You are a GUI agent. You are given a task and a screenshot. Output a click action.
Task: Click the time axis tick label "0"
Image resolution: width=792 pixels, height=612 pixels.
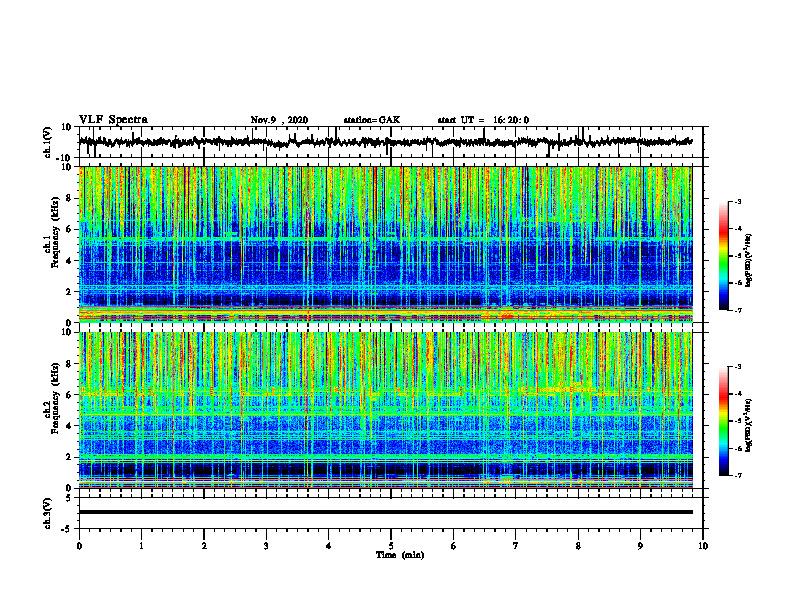click(79, 546)
